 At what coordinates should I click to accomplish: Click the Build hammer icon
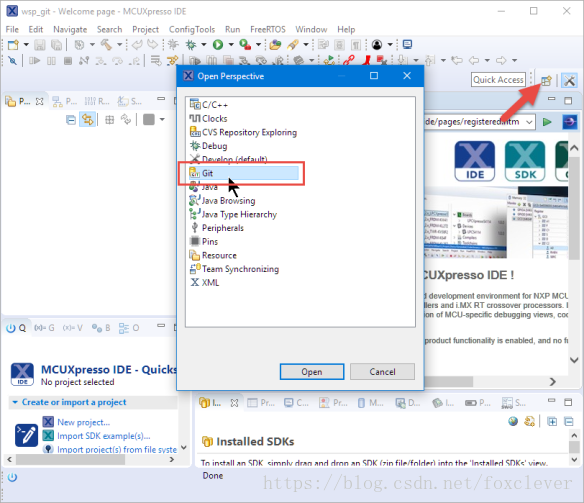[x=106, y=45]
